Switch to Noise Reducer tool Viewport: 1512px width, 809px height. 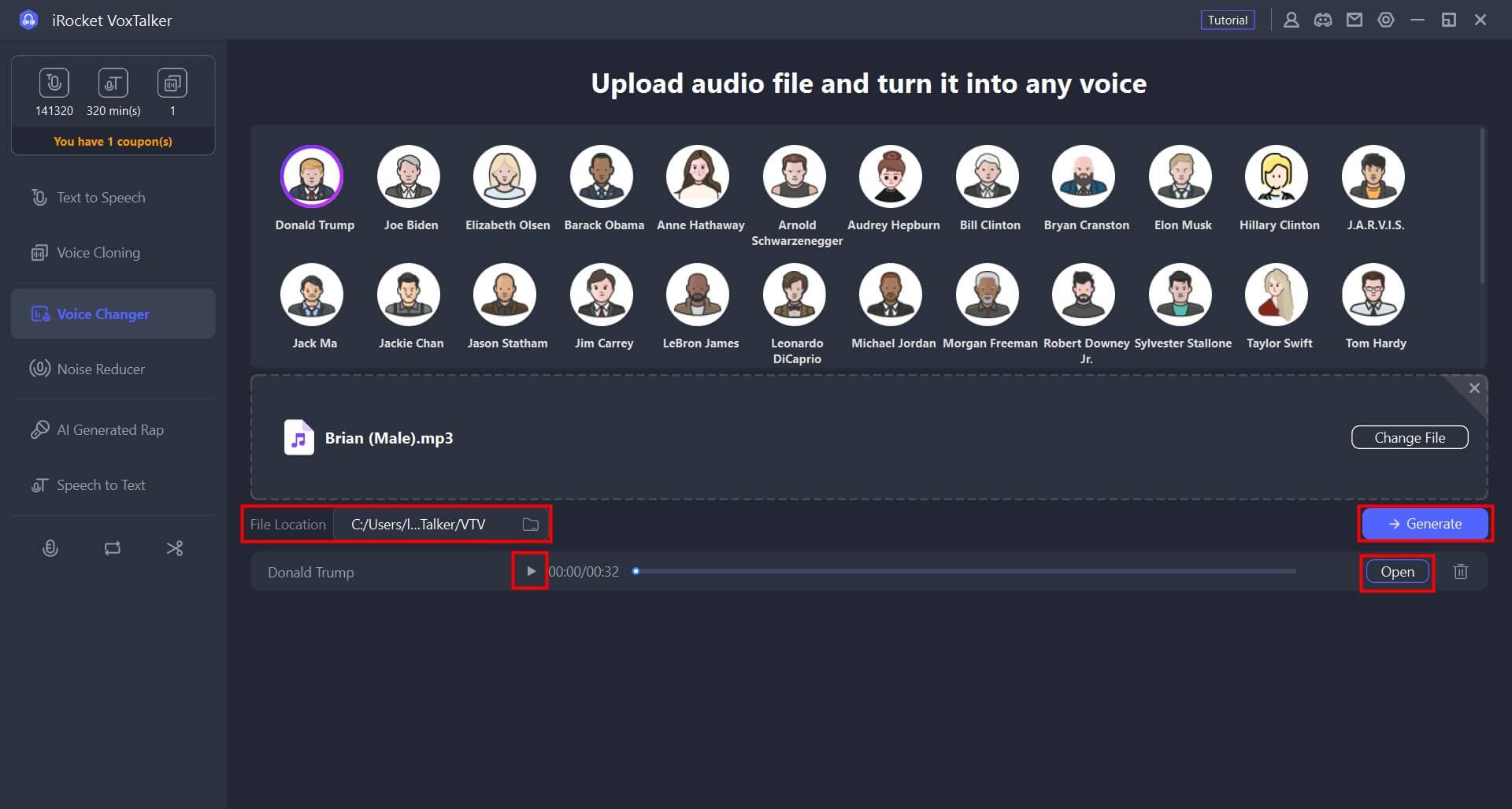tap(113, 369)
